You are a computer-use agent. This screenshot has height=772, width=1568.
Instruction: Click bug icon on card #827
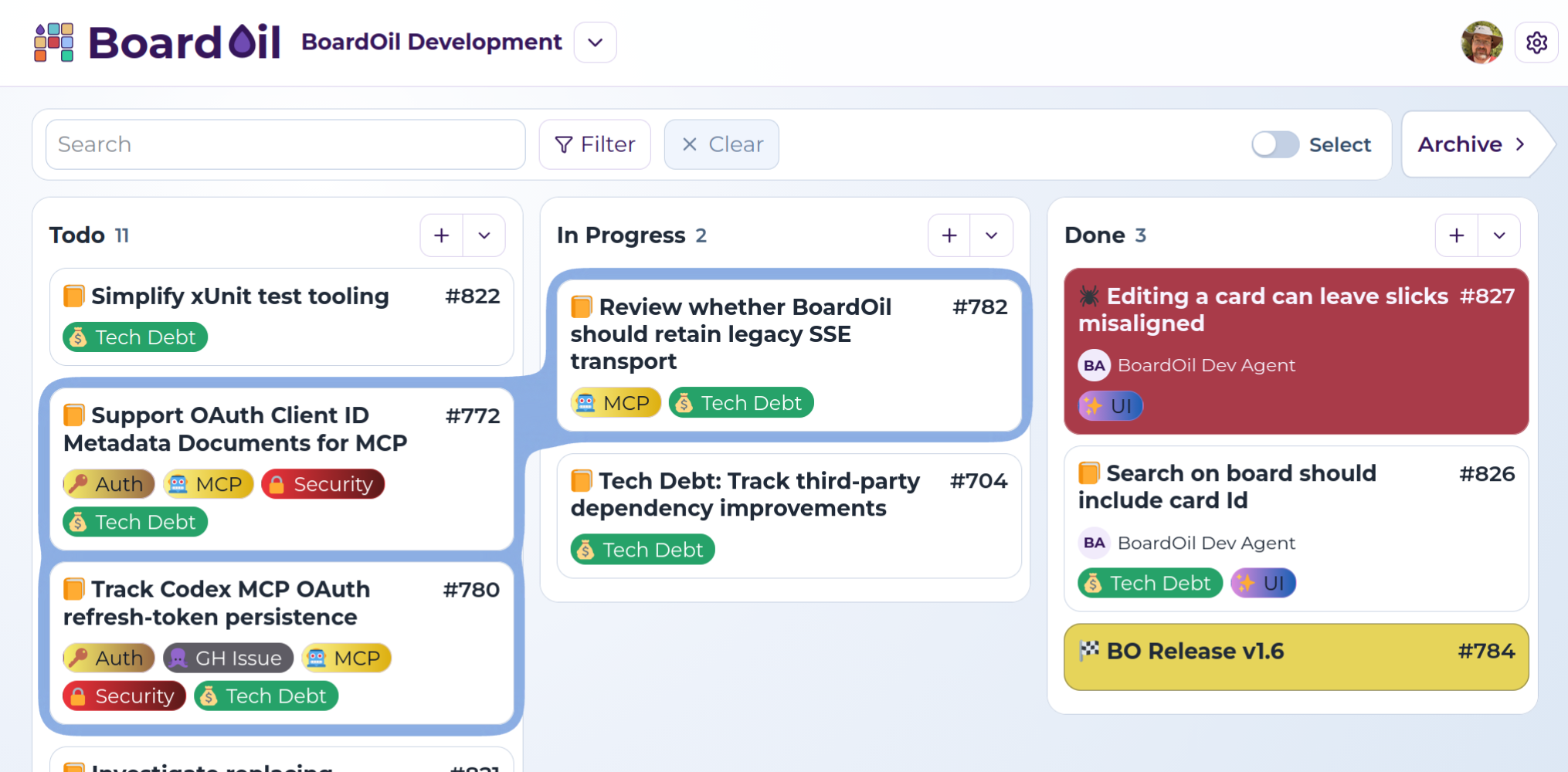(x=1089, y=296)
